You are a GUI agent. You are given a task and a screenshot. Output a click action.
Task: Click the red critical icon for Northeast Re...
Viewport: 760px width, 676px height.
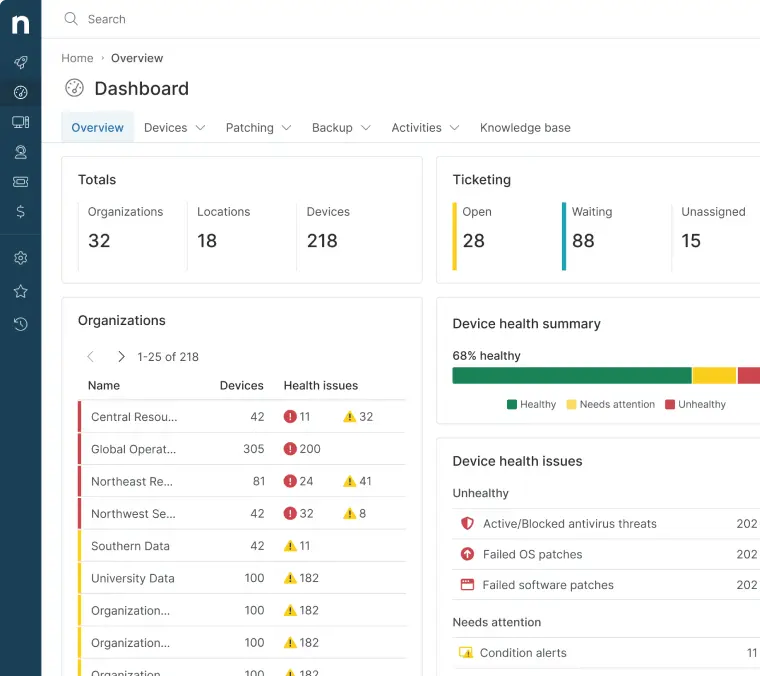[290, 481]
